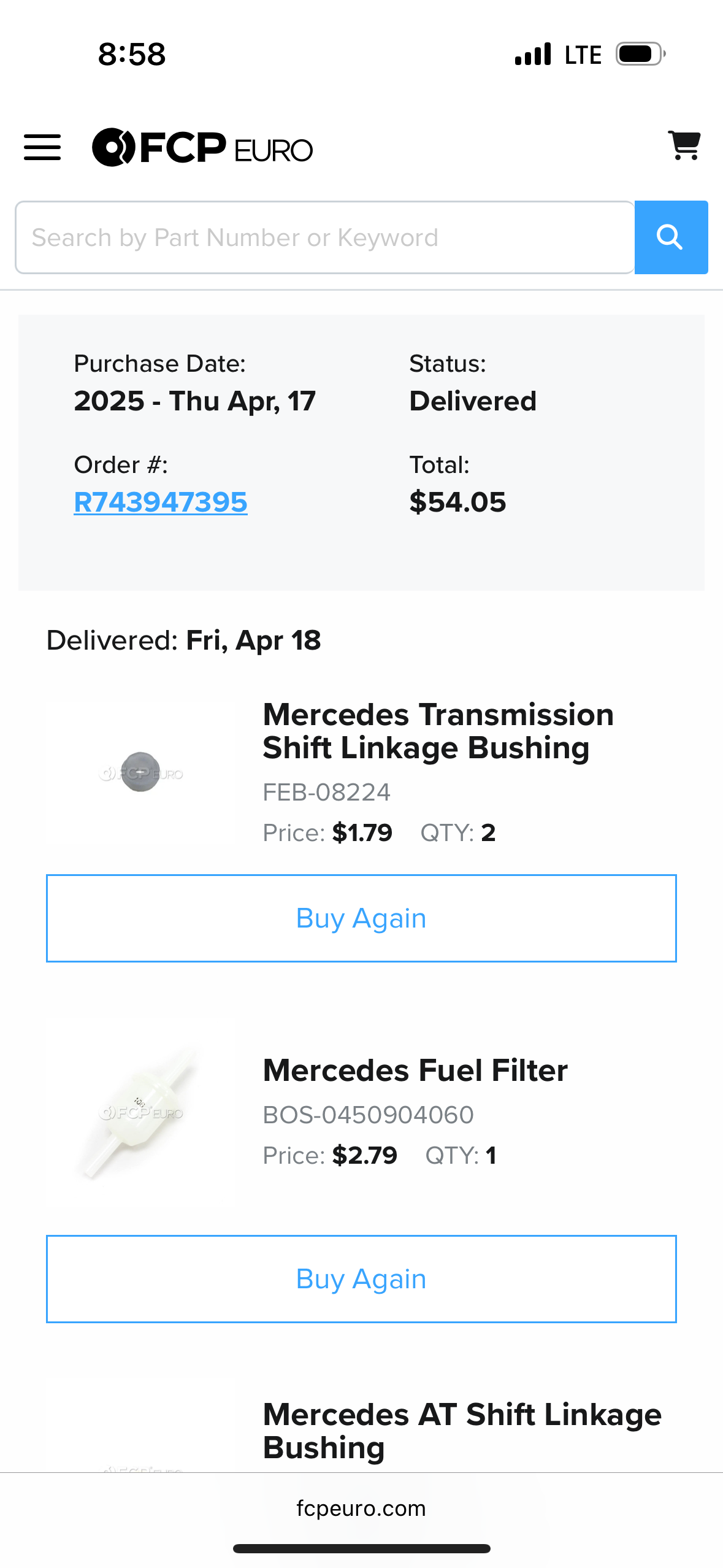Go to homepage via FCP Euro logo

coord(202,148)
